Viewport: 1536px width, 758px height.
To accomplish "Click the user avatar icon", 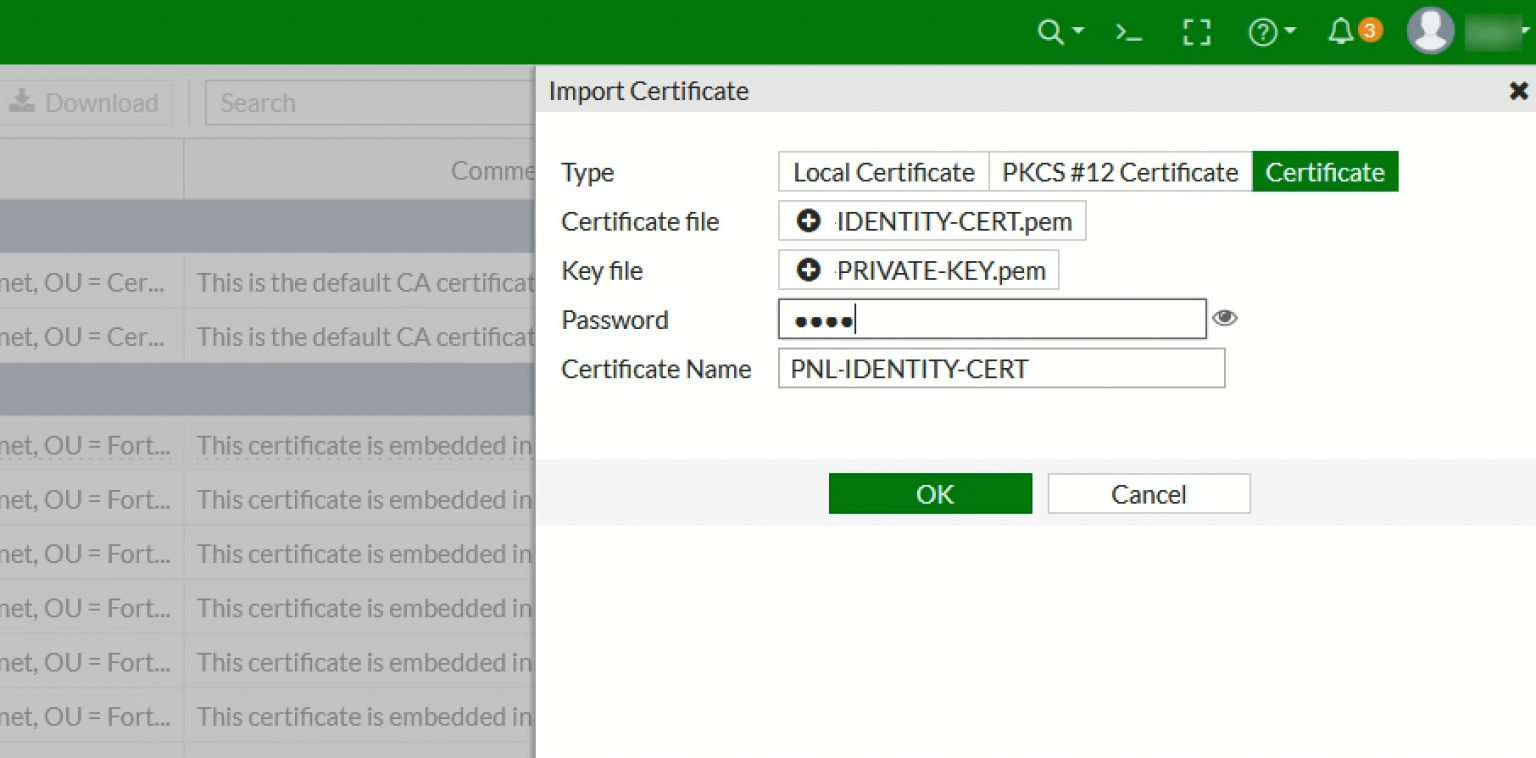I will [1429, 31].
